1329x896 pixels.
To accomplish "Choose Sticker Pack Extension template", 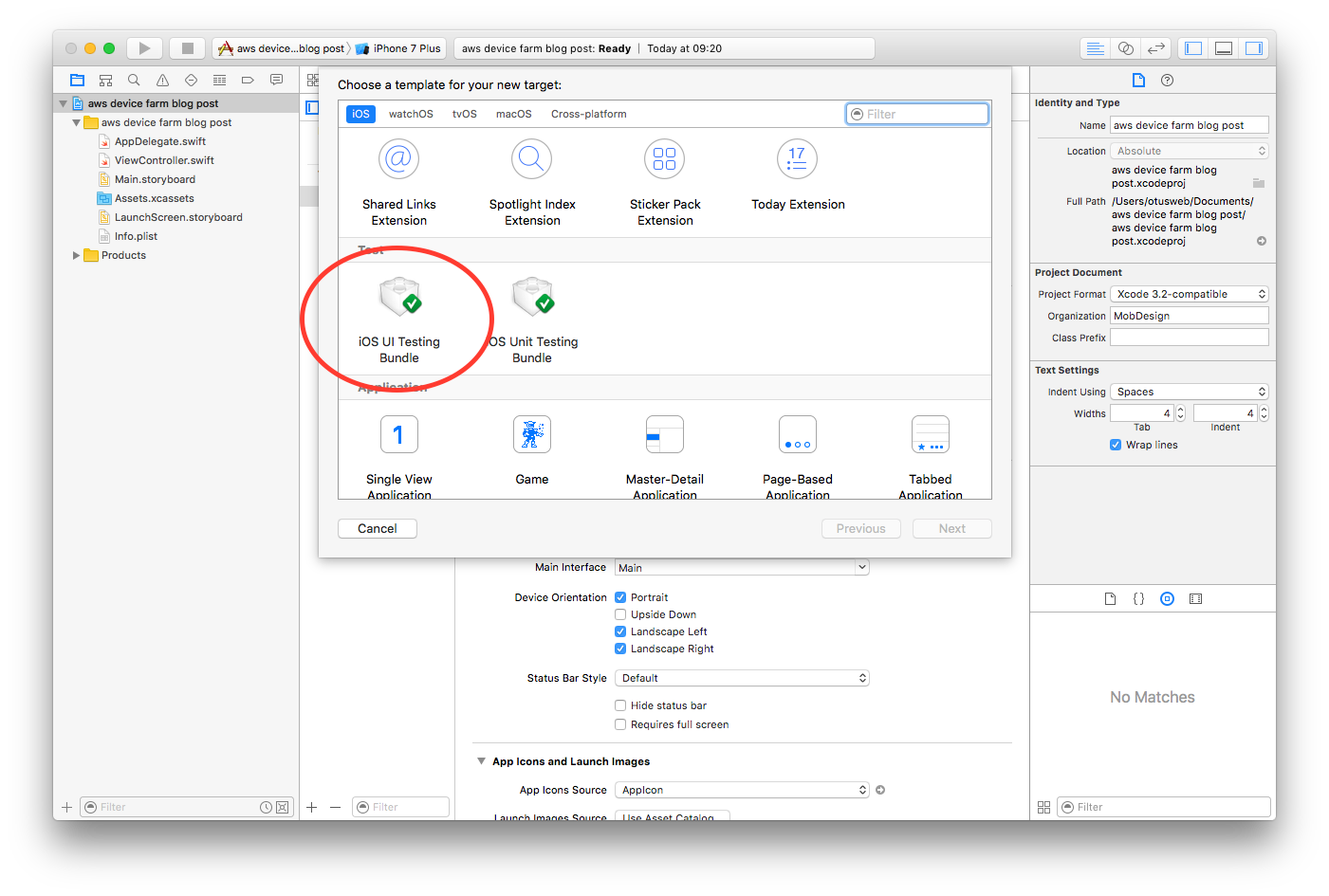I will (665, 184).
